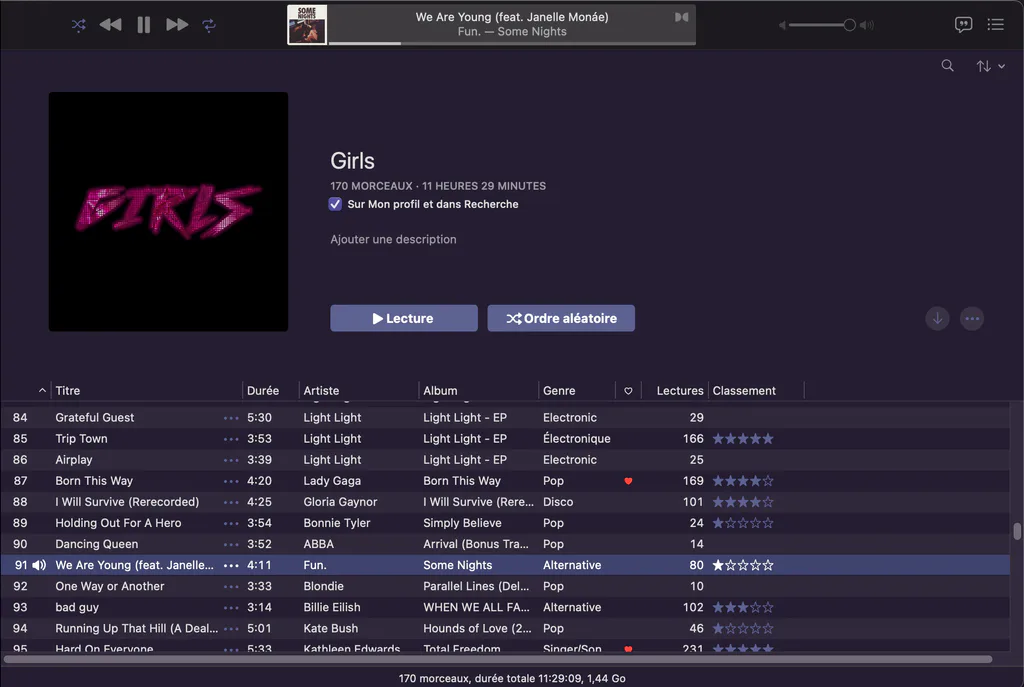The height and width of the screenshot is (687, 1024).
Task: Adjust the volume slider knob
Action: coord(849,25)
